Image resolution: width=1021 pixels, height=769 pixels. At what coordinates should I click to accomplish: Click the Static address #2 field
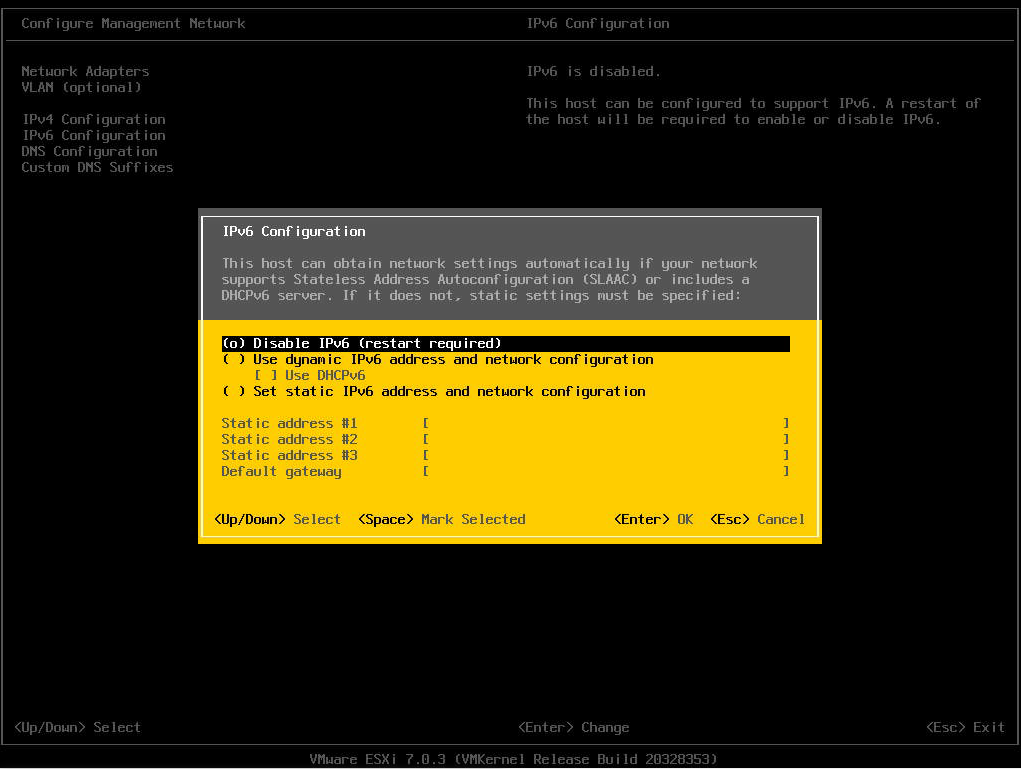click(606, 440)
